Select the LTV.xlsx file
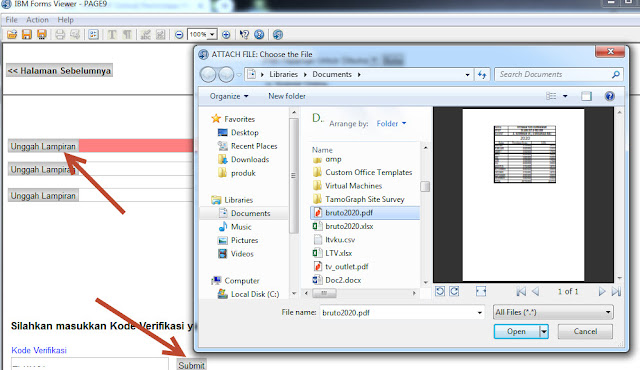The height and width of the screenshot is (370, 640). (x=338, y=253)
